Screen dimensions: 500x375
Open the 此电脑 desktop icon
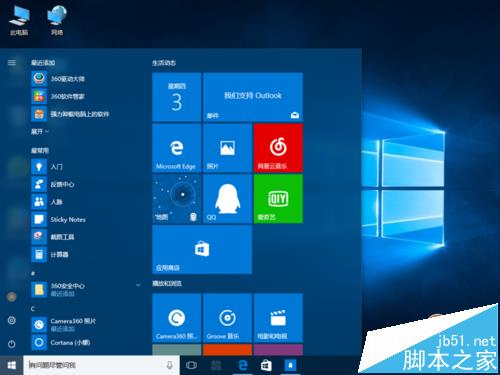coord(19,20)
